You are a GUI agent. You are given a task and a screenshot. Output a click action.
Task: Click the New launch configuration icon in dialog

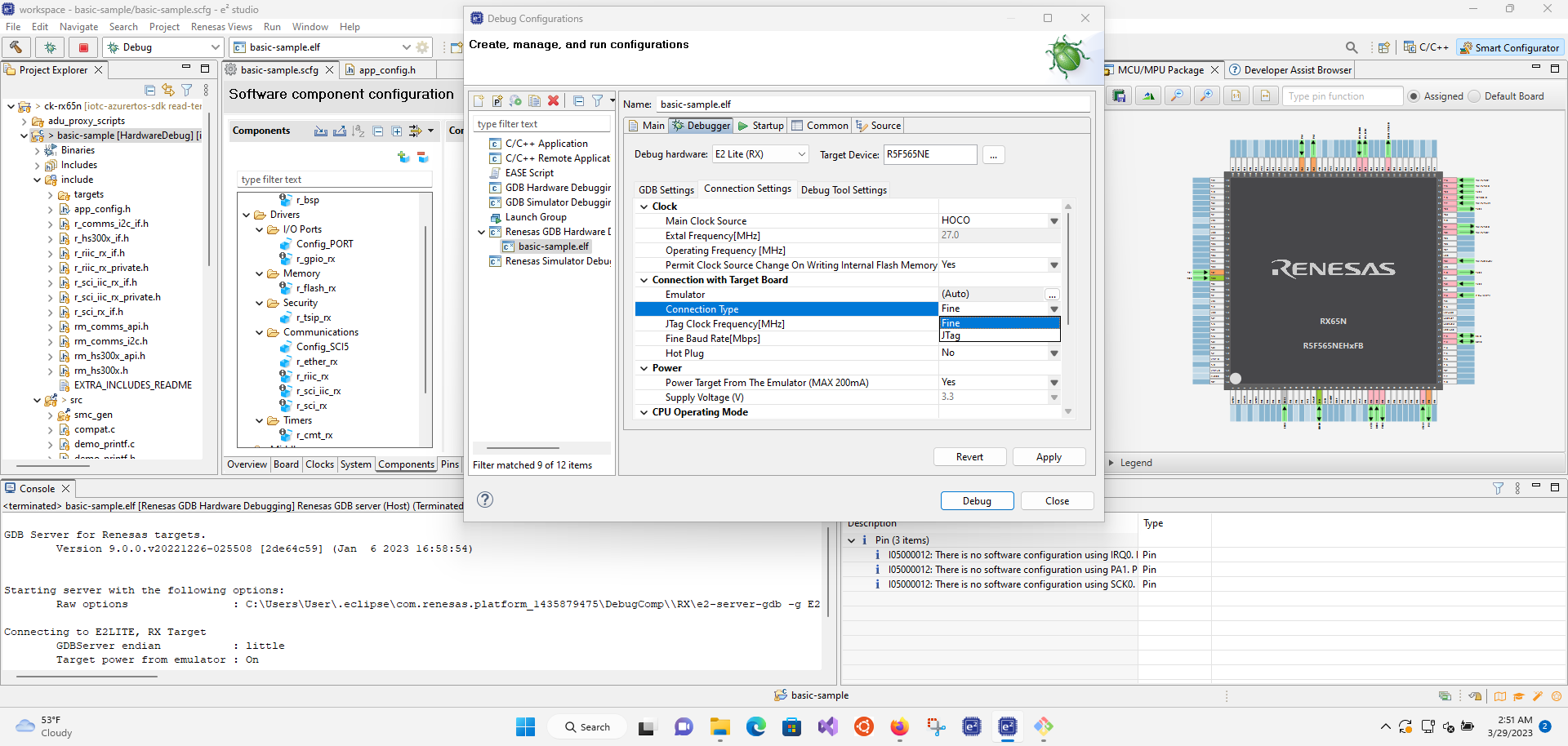coord(479,100)
